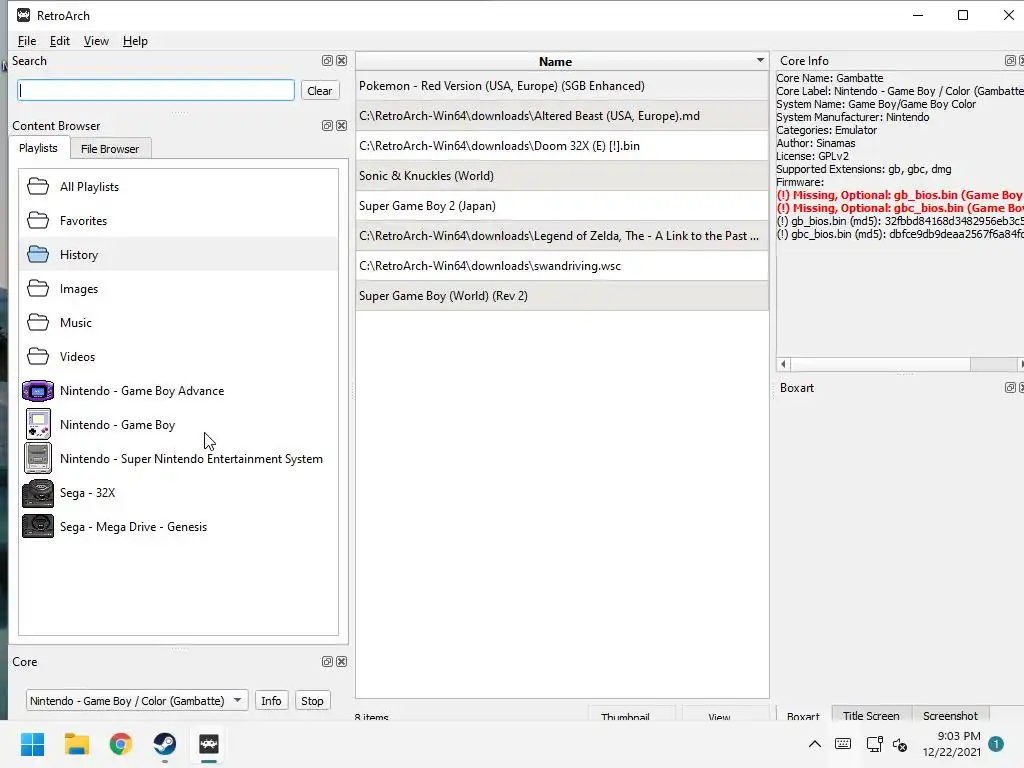Launch Chrome from the taskbar
1024x768 pixels.
tap(121, 744)
